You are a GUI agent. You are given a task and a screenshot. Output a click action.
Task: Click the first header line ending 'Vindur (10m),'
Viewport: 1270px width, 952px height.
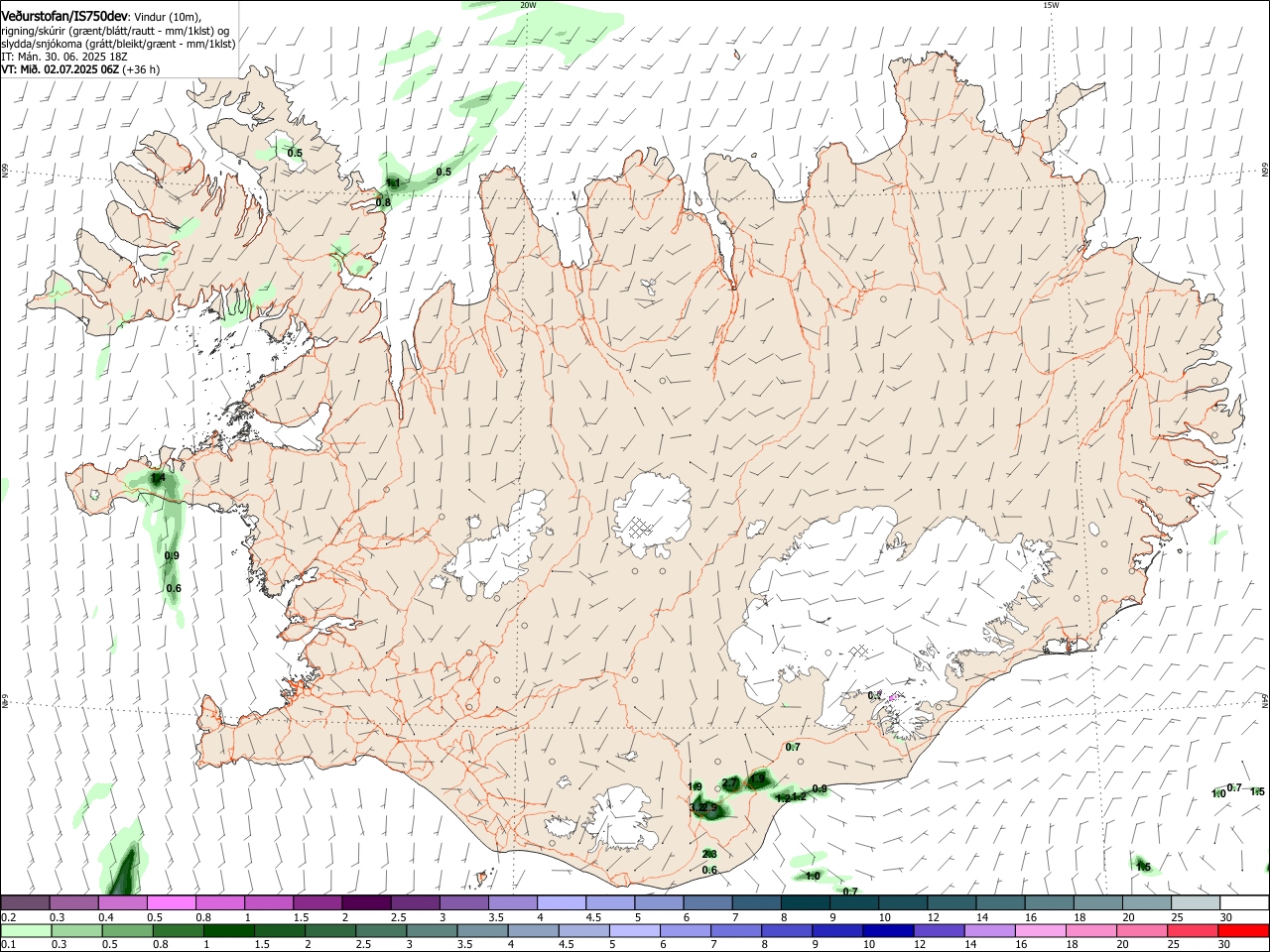point(101,17)
